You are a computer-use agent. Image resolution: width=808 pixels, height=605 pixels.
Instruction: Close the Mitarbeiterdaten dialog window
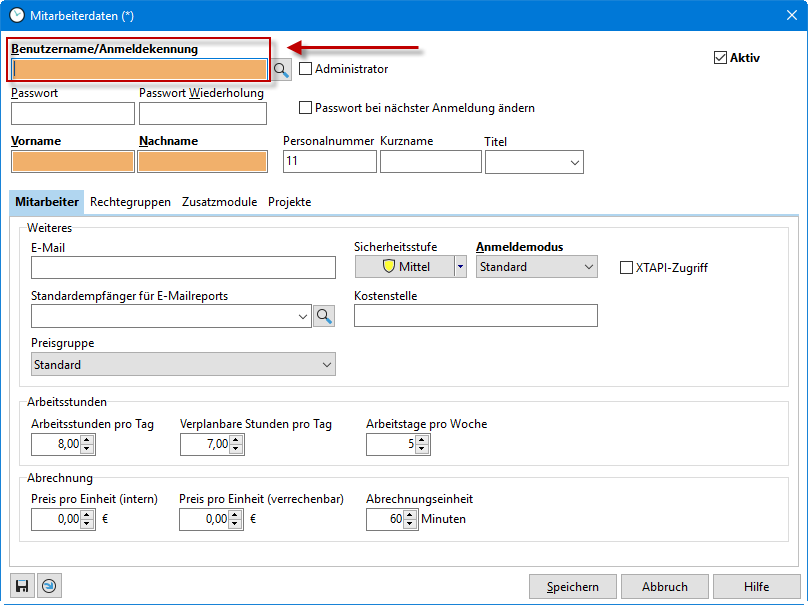[x=786, y=15]
